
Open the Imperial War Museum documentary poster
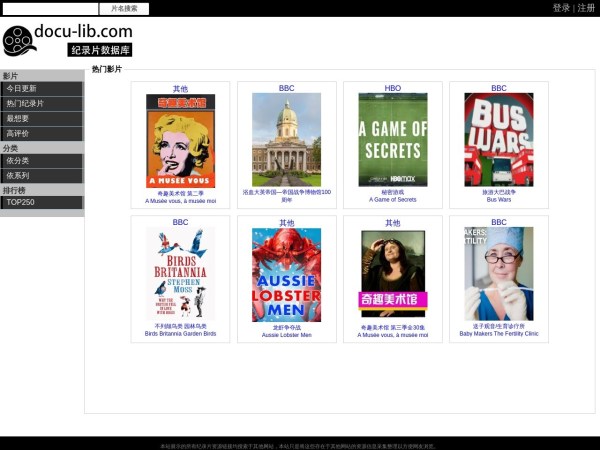[x=286, y=140]
